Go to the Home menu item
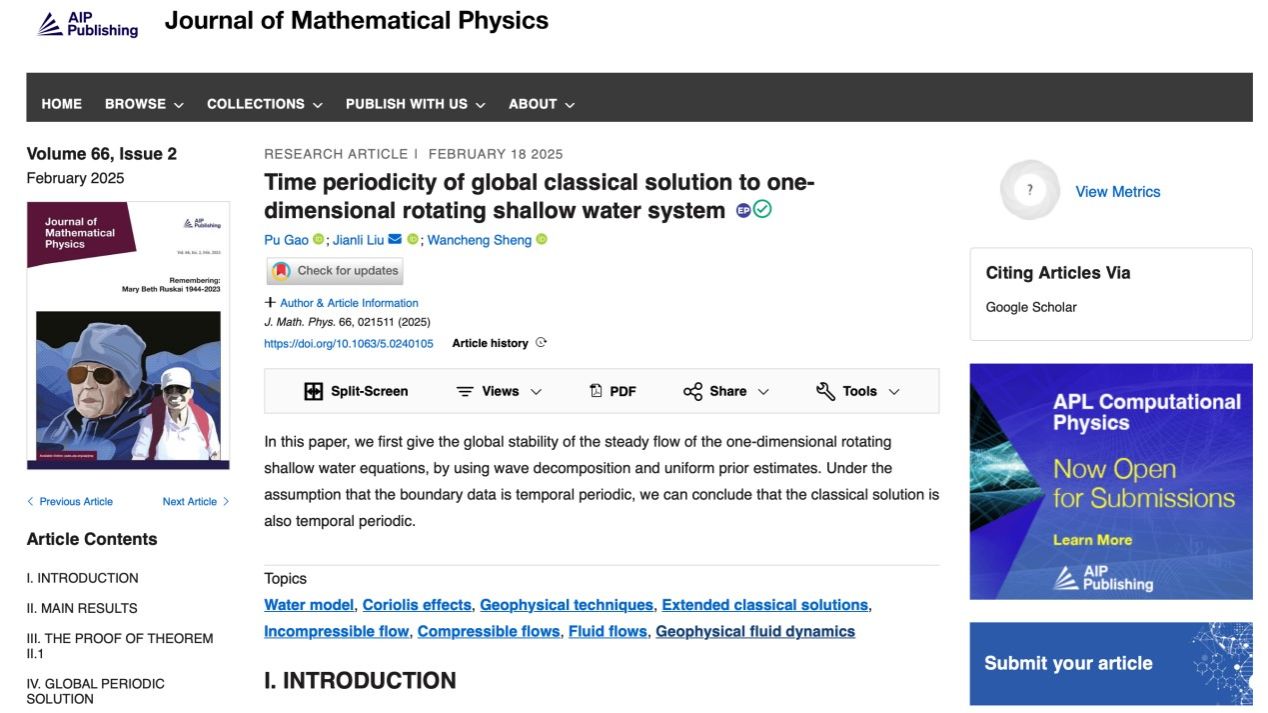The width and height of the screenshot is (1268, 713). coord(62,104)
